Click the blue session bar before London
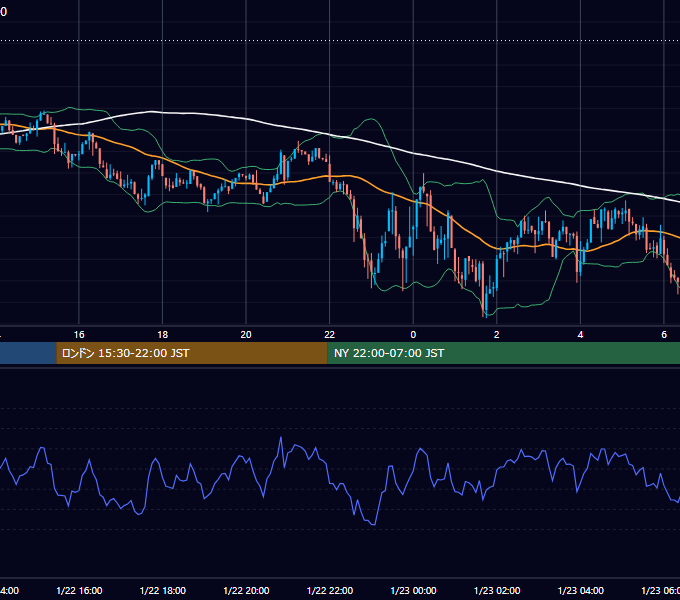This screenshot has width=680, height=600. tap(28, 353)
